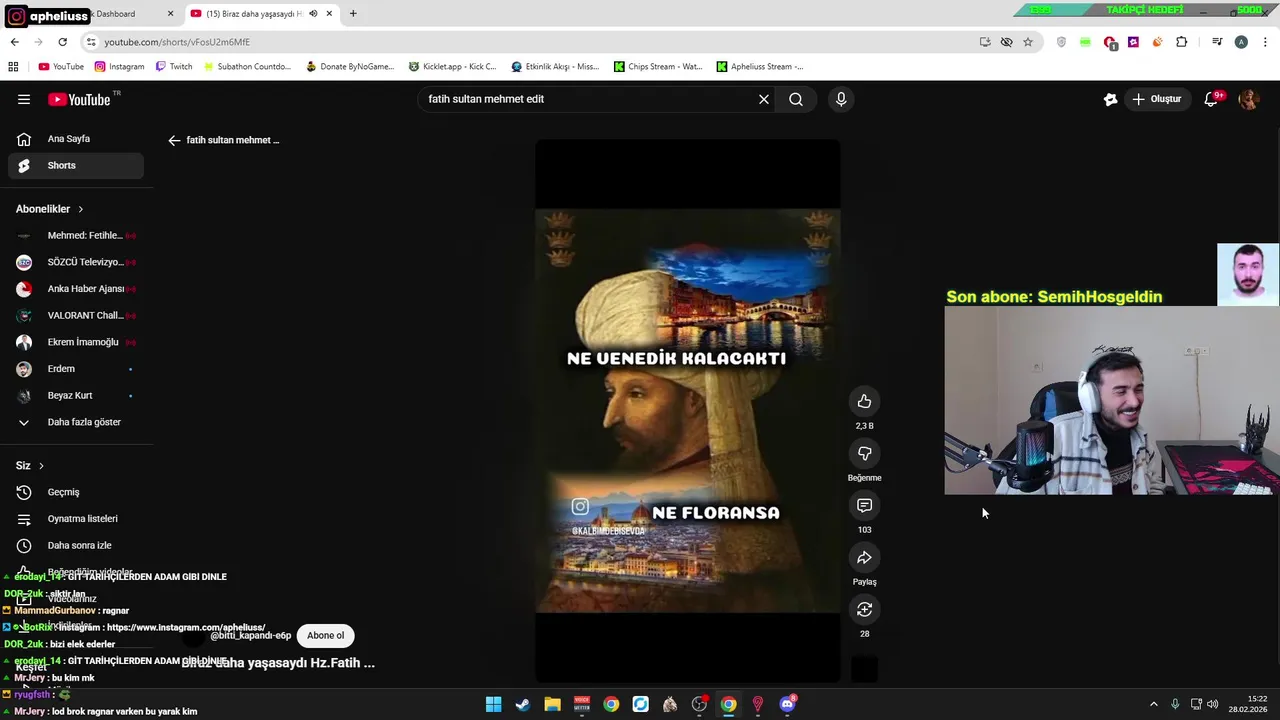1280x720 pixels.
Task: Open YouTube notifications bell
Action: click(x=1212, y=99)
